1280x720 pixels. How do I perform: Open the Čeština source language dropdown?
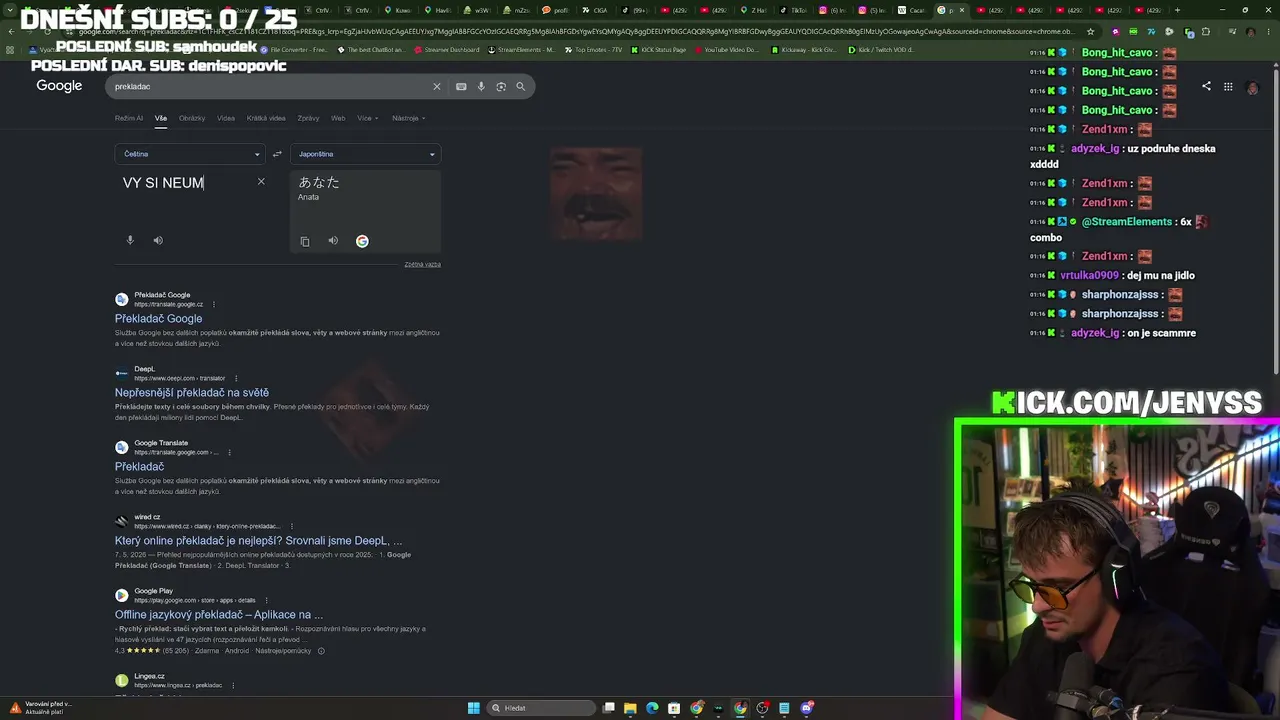point(190,154)
